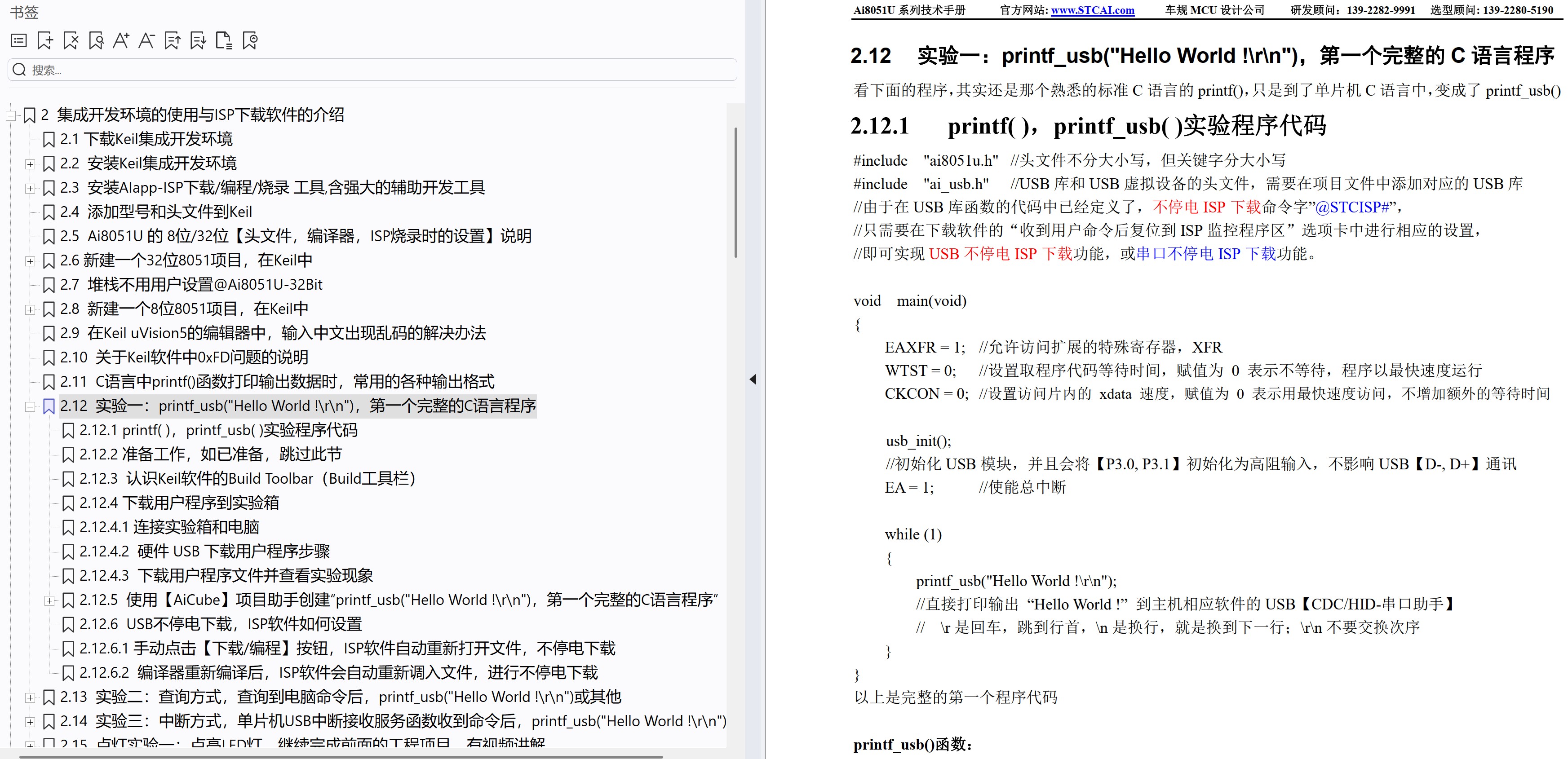Image resolution: width=1568 pixels, height=759 pixels.
Task: Open bookmark 2.11 C语言中printf()函数
Action: click(277, 382)
